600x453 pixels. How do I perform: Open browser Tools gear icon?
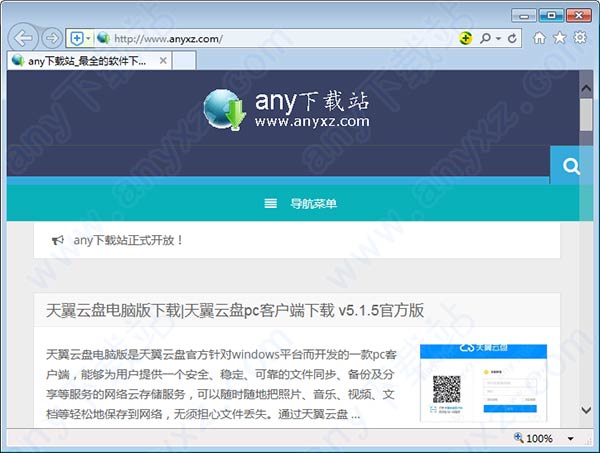[580, 37]
